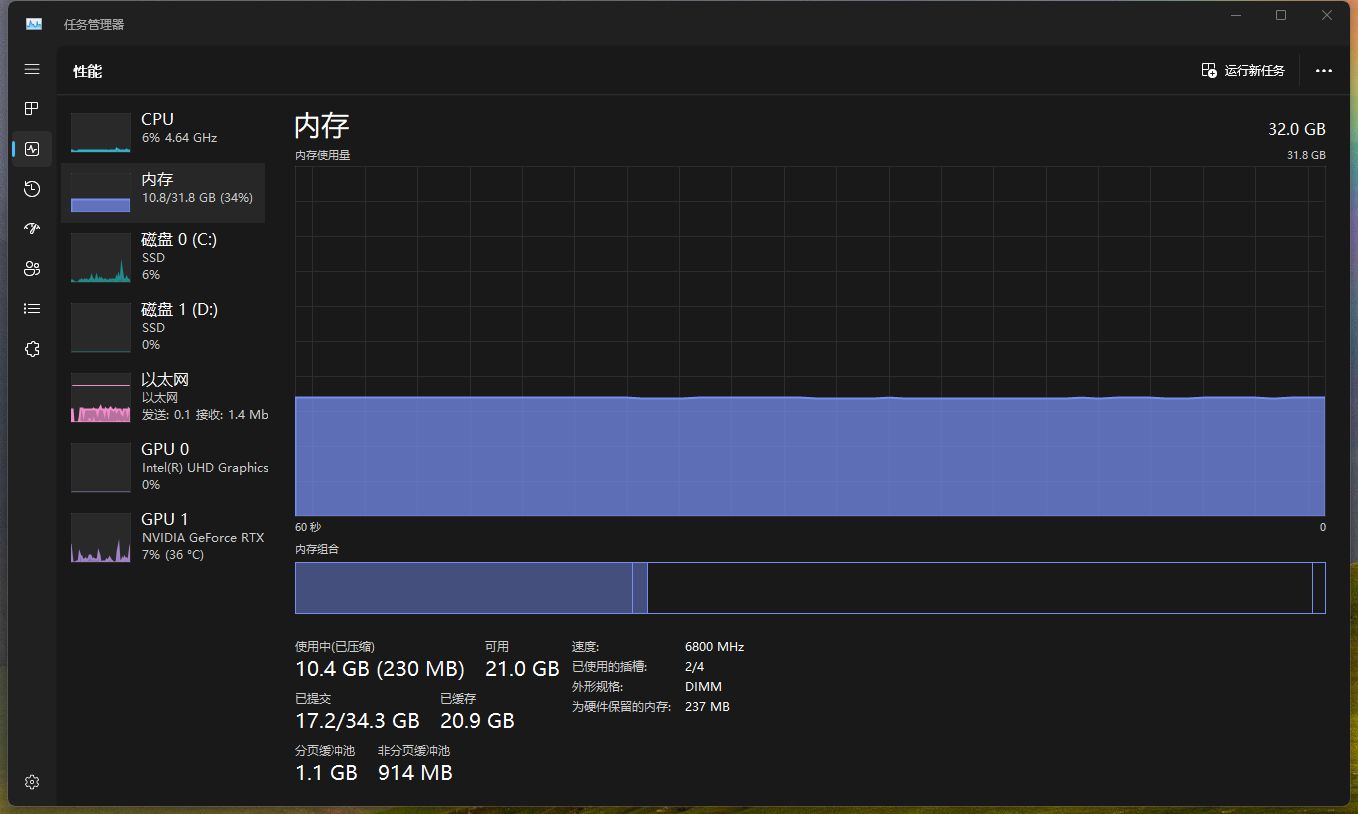Click the 20.9 GB cached value
This screenshot has width=1358, height=814.
477,721
